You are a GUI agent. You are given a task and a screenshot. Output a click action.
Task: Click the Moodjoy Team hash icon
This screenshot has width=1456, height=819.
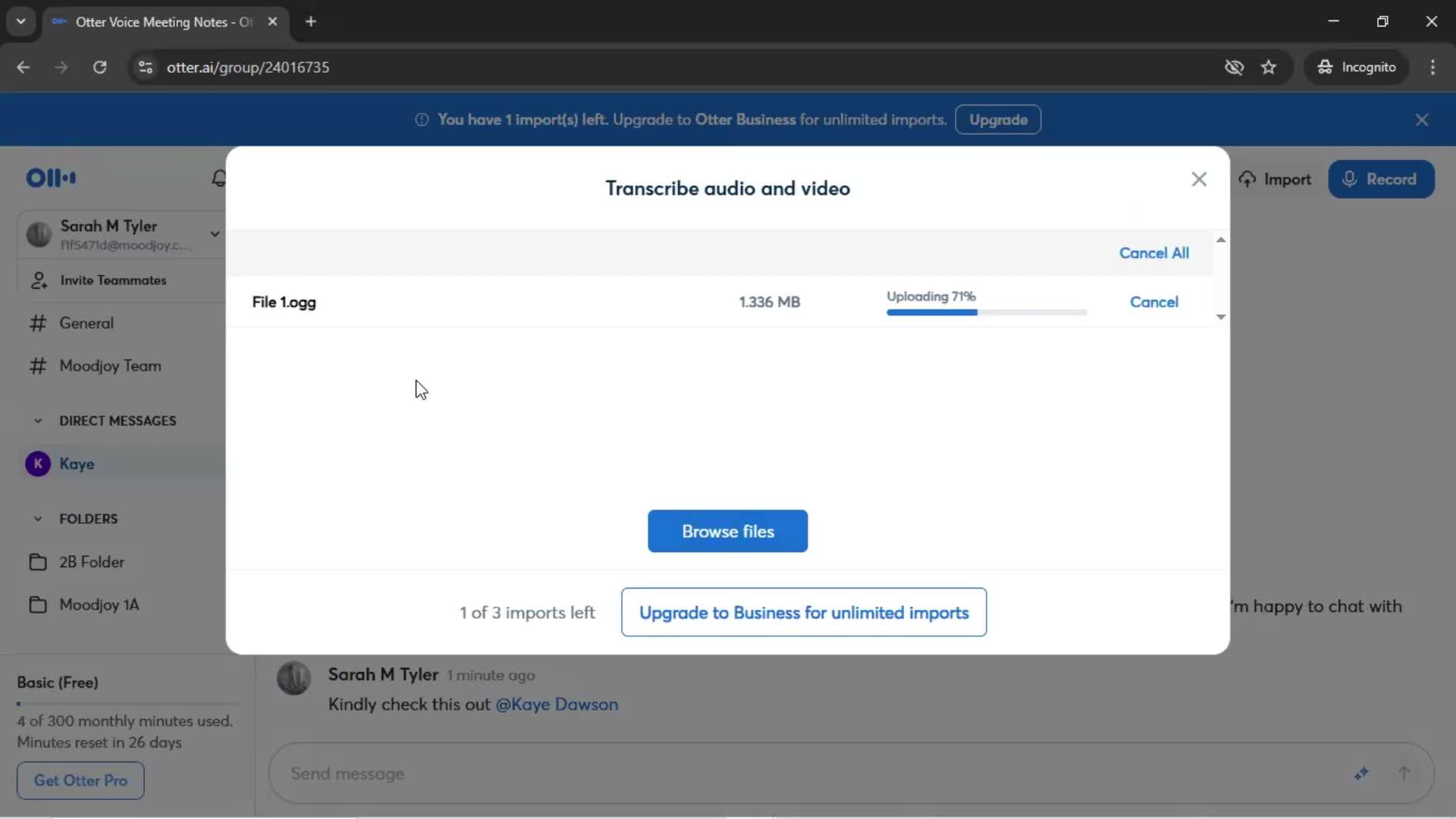[x=38, y=366]
